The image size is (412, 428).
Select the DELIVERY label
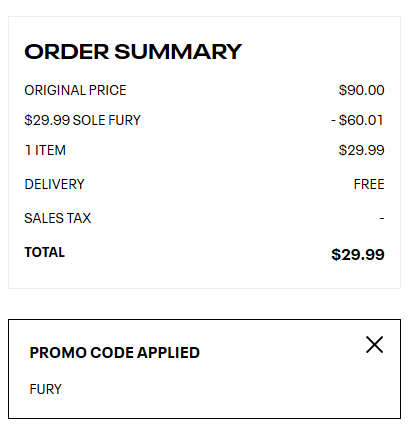click(x=54, y=184)
